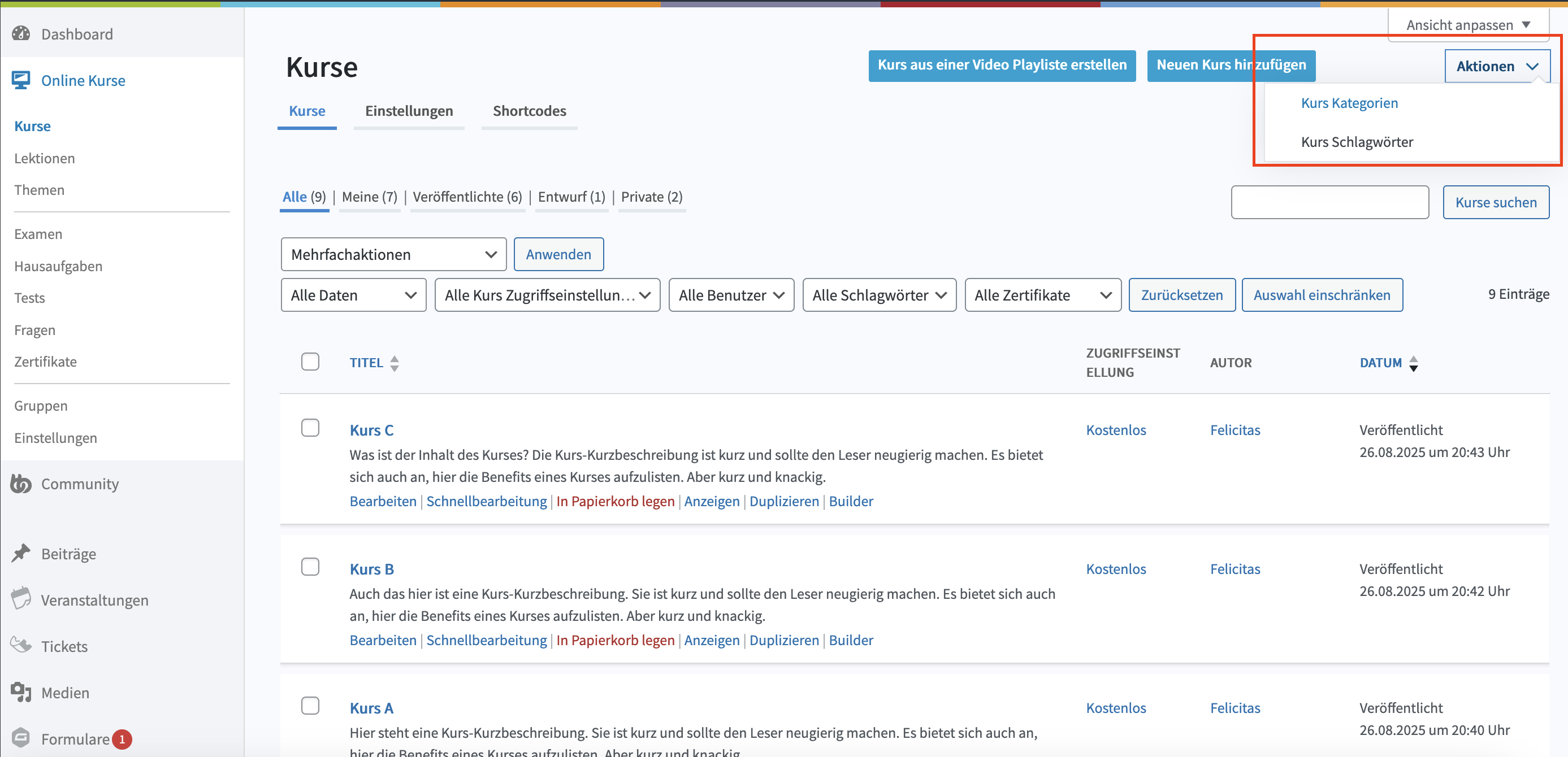
Task: Open the Kurs C title link
Action: click(371, 429)
